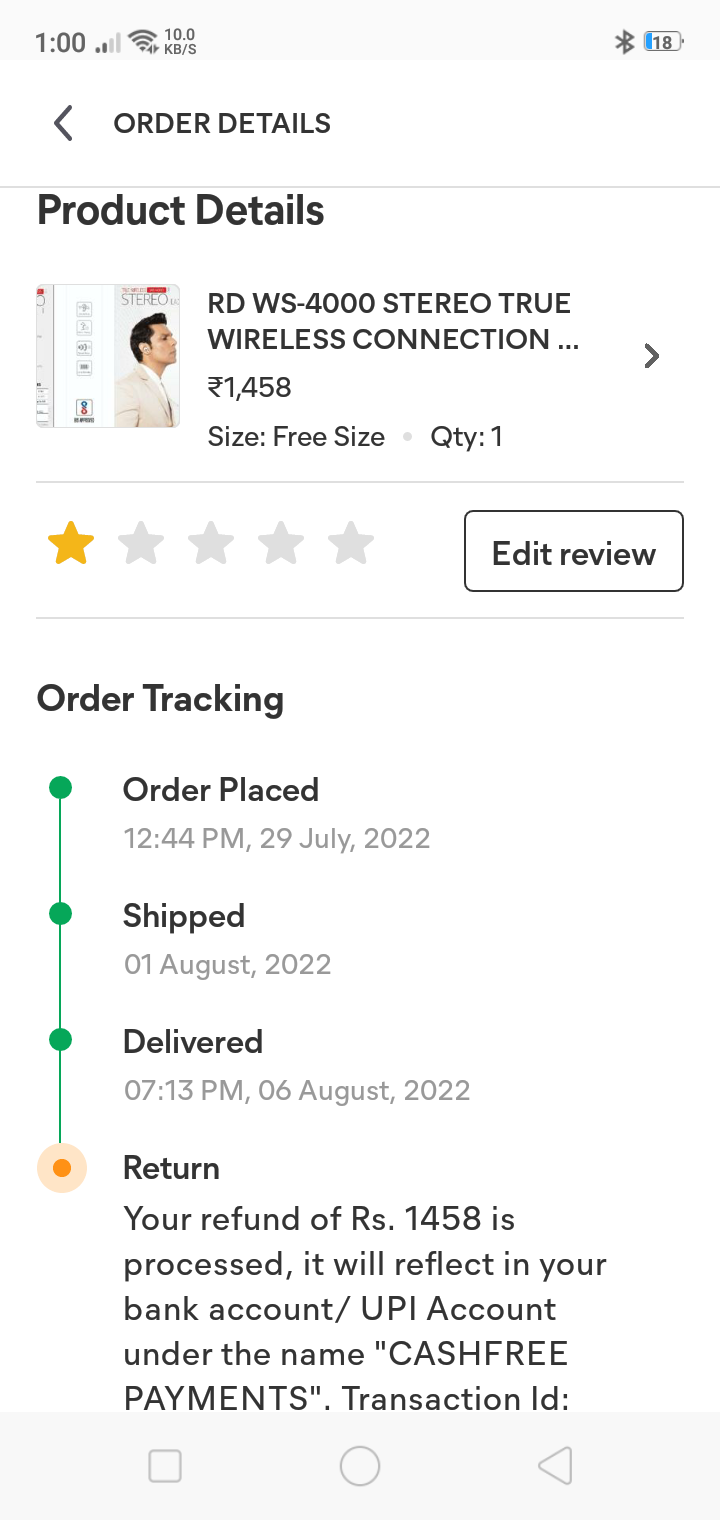
Task: Open the product details chevron arrow
Action: coord(652,356)
